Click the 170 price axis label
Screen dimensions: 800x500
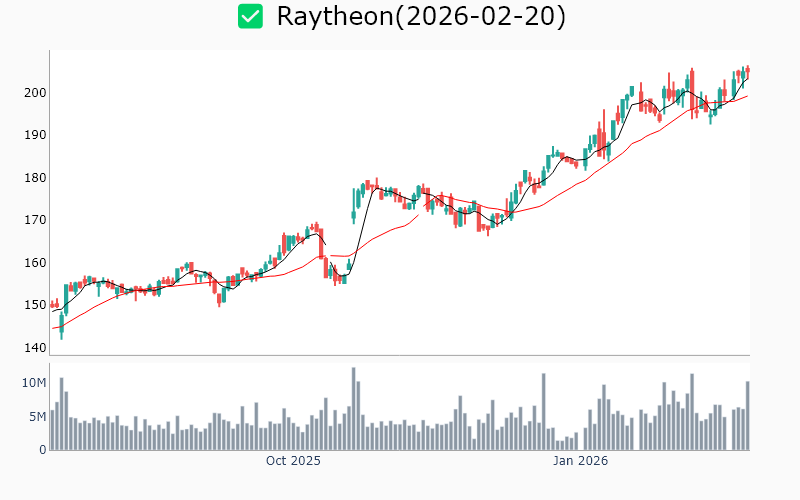(x=33, y=220)
